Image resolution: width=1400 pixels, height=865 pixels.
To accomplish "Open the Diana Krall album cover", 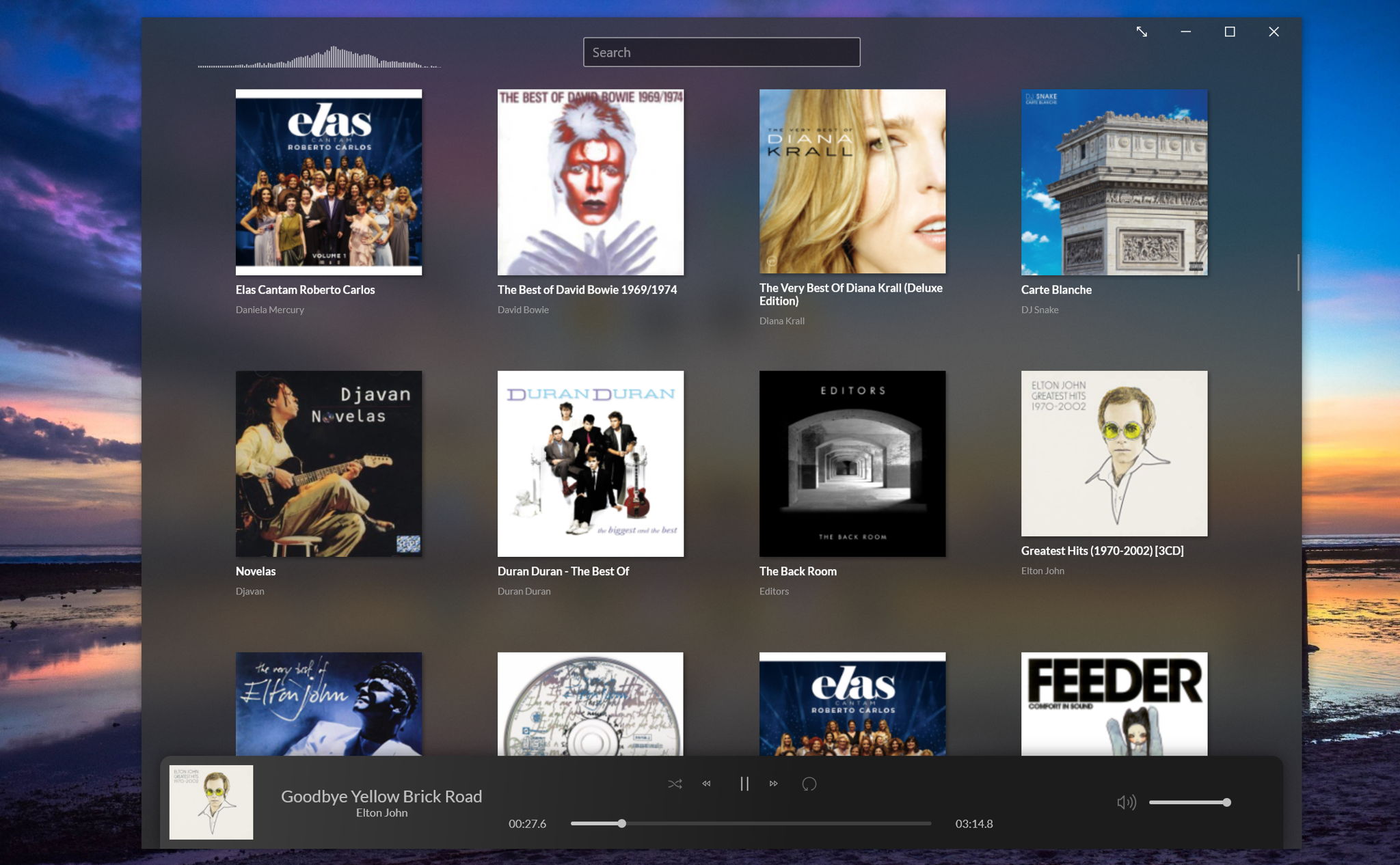I will point(852,181).
